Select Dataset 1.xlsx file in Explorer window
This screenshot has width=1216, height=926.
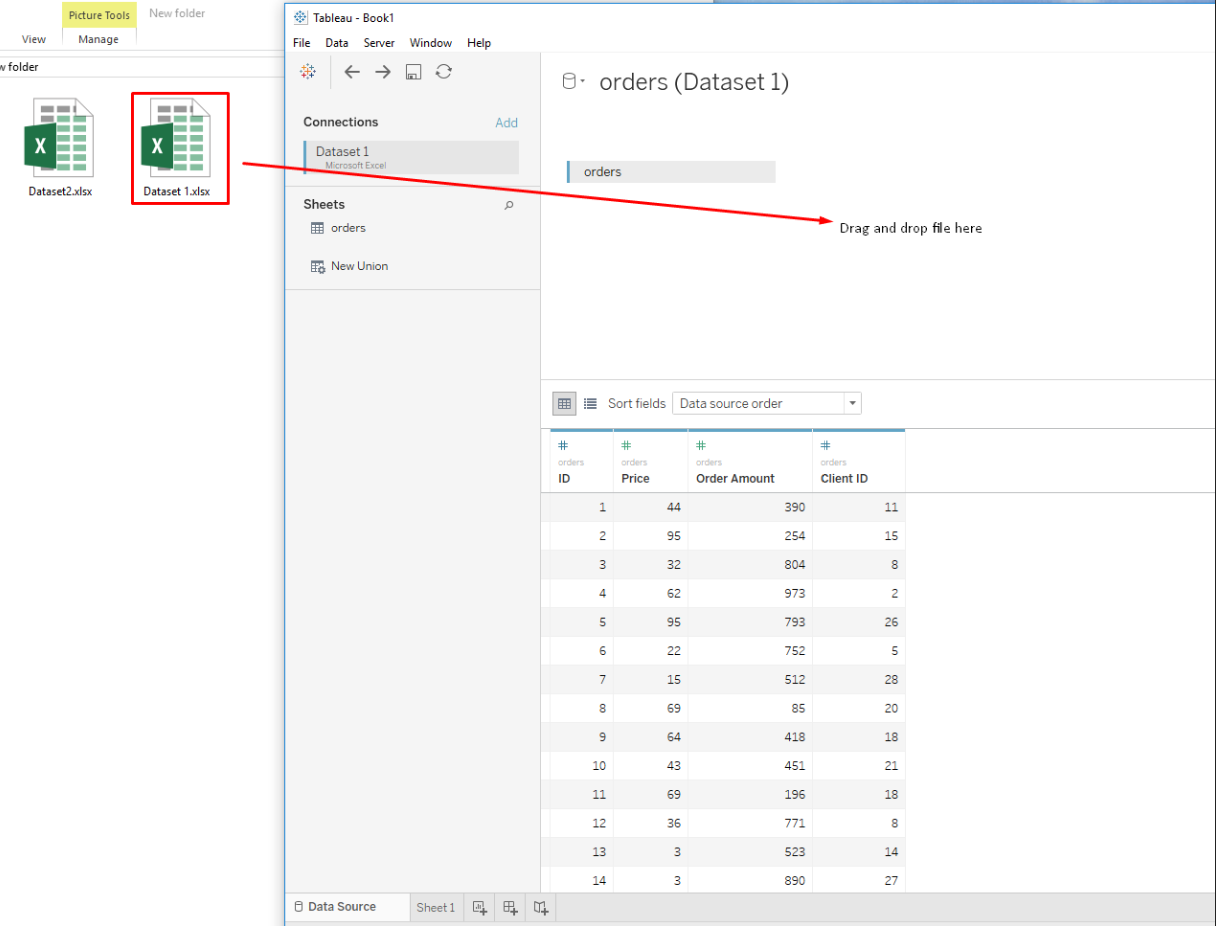177,148
